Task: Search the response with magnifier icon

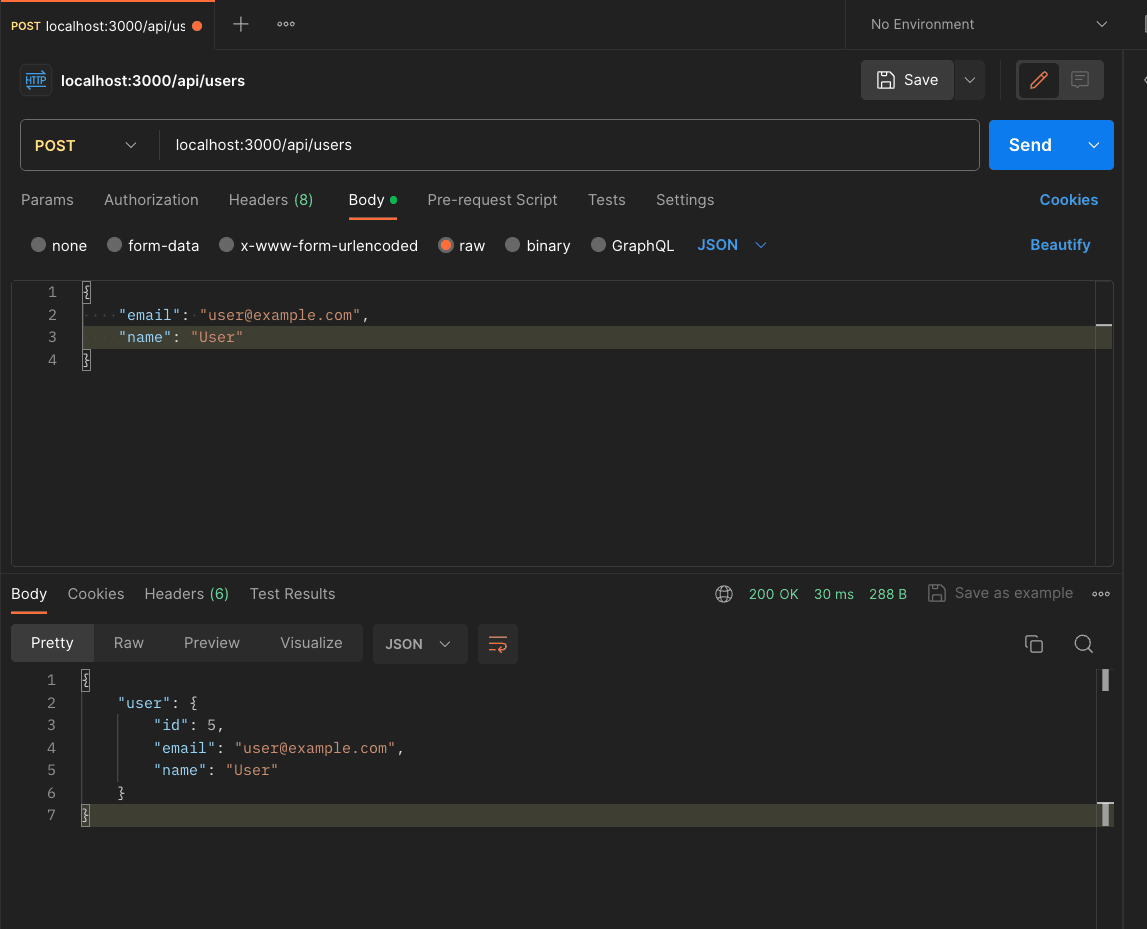Action: [x=1083, y=644]
